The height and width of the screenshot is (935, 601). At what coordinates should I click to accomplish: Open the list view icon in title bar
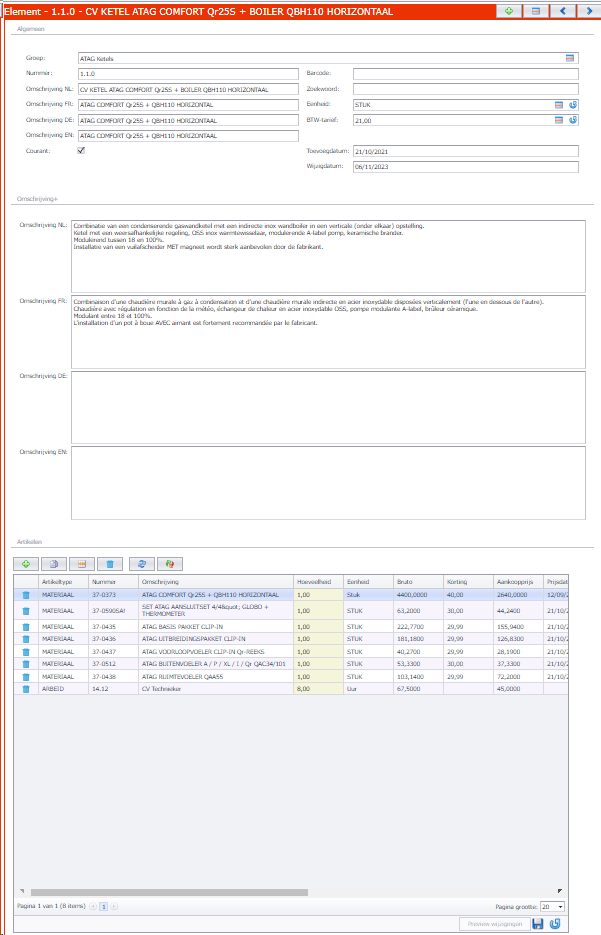click(535, 11)
